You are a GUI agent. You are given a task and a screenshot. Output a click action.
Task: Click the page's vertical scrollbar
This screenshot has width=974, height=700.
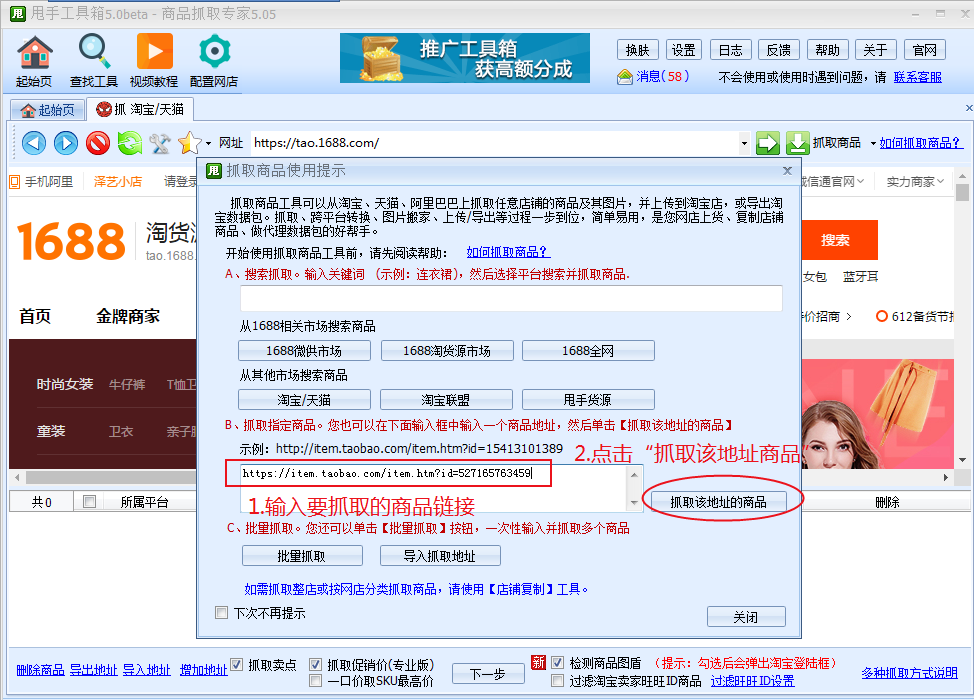point(962,300)
